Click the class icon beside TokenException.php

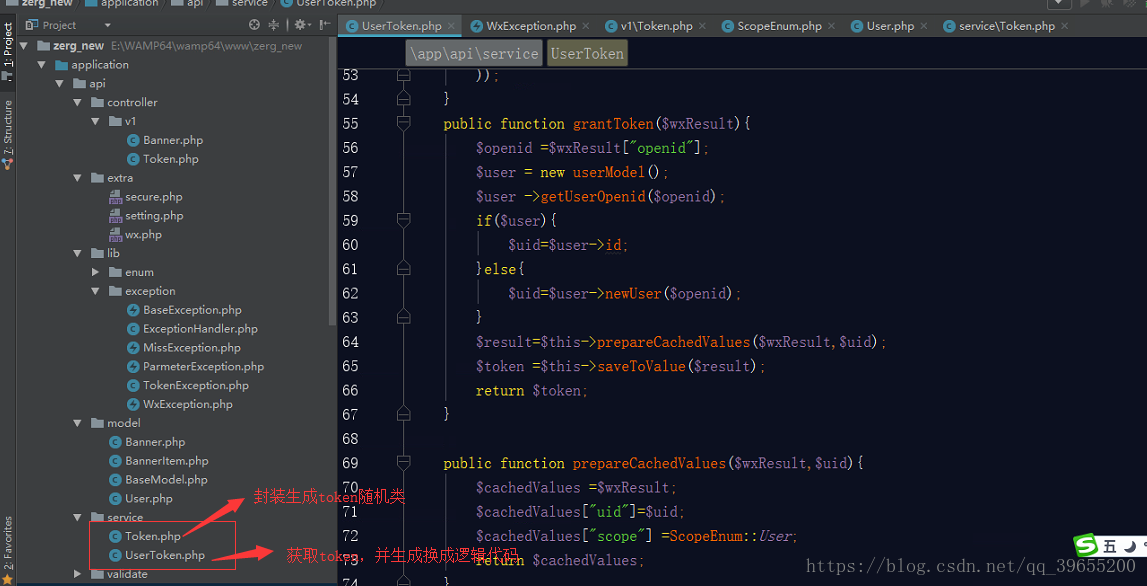tap(133, 386)
